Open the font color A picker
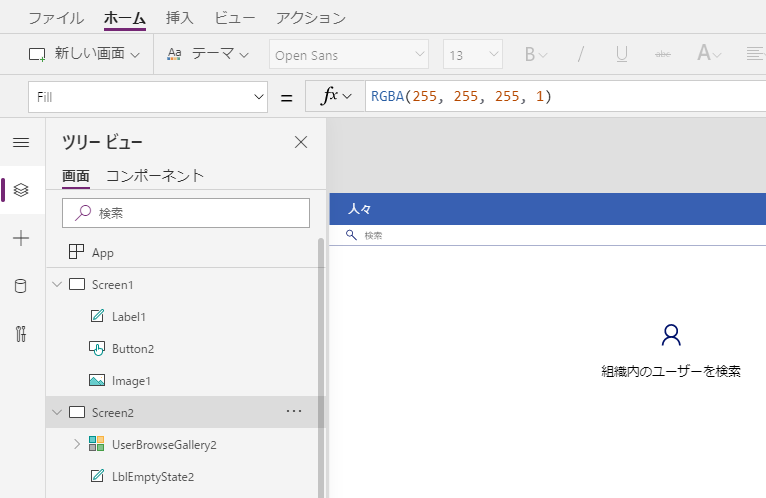This screenshot has width=766, height=498. [x=709, y=53]
